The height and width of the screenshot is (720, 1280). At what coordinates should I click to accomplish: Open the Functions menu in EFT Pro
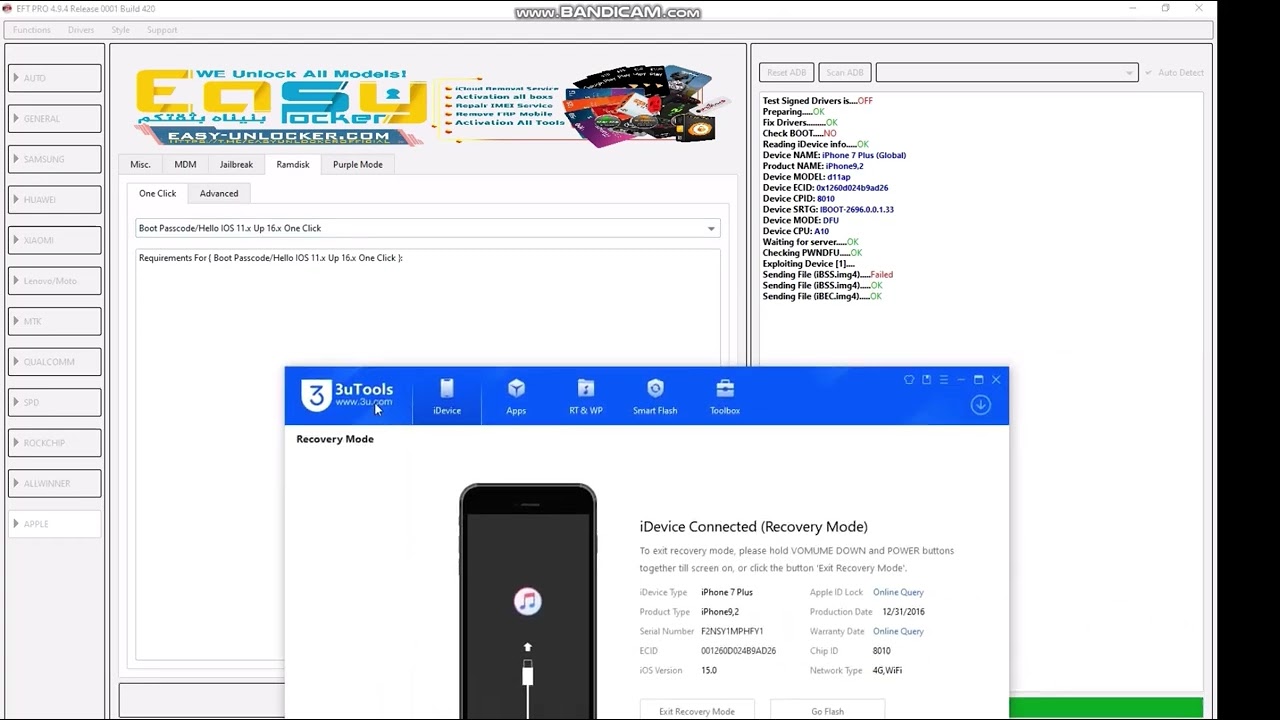pyautogui.click(x=32, y=30)
